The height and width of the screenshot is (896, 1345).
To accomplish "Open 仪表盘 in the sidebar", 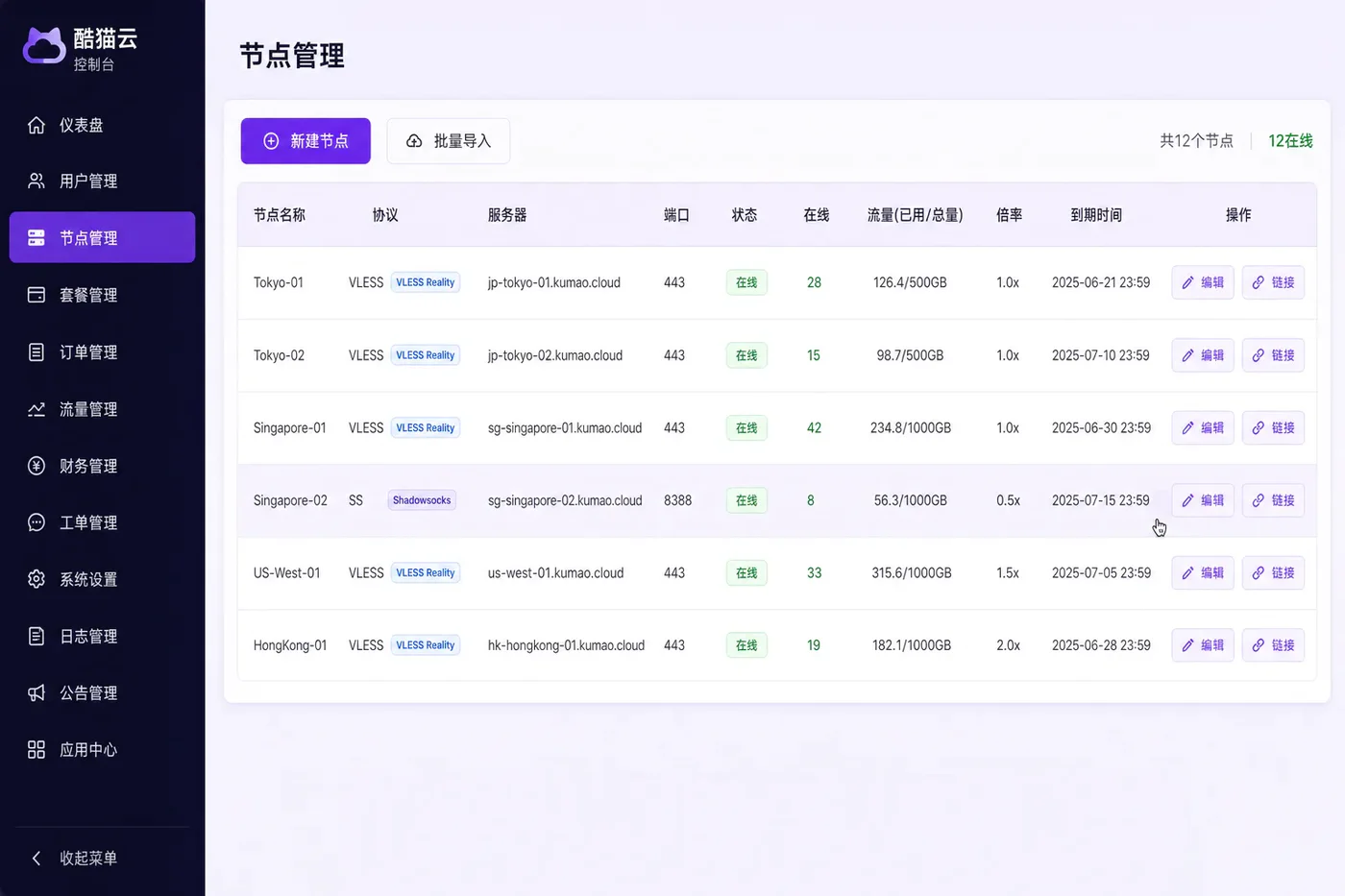I will pos(102,125).
